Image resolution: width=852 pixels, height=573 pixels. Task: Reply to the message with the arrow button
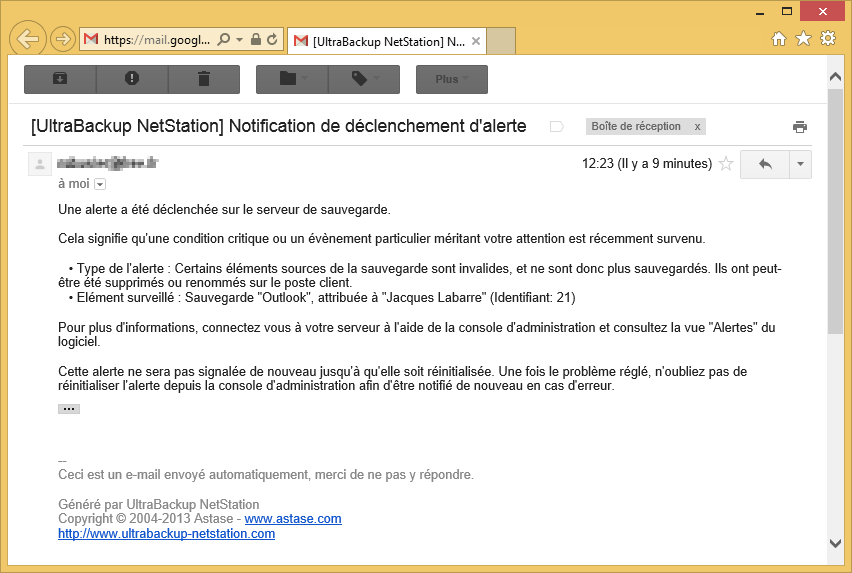(765, 164)
